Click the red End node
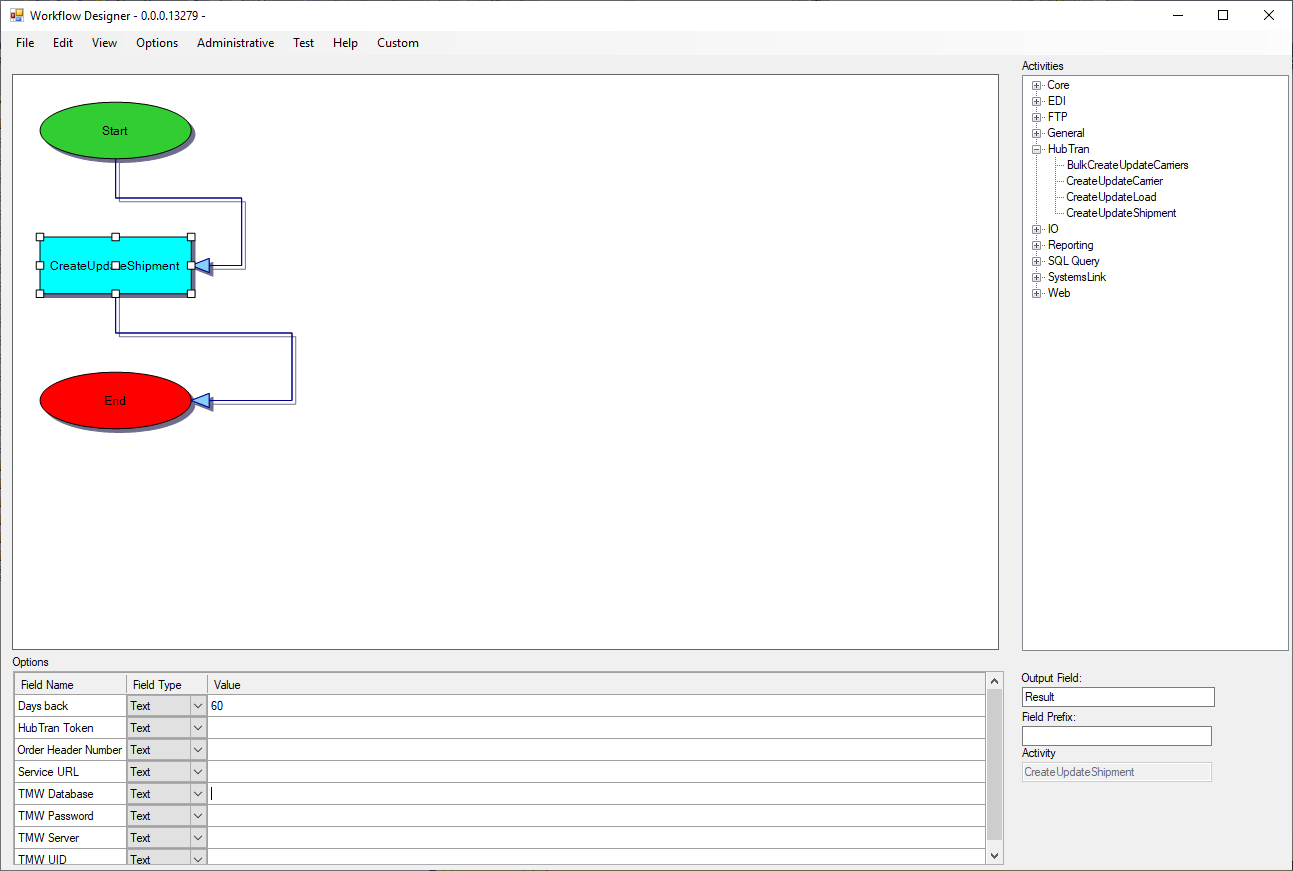The width and height of the screenshot is (1293, 871). (115, 401)
